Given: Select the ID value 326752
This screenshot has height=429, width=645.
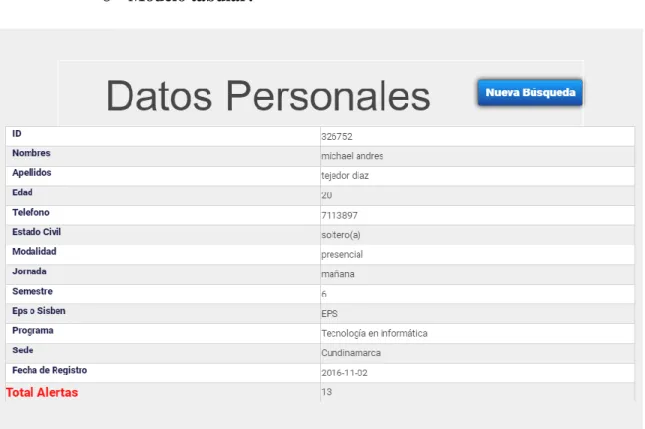Looking at the screenshot, I should (x=337, y=137).
